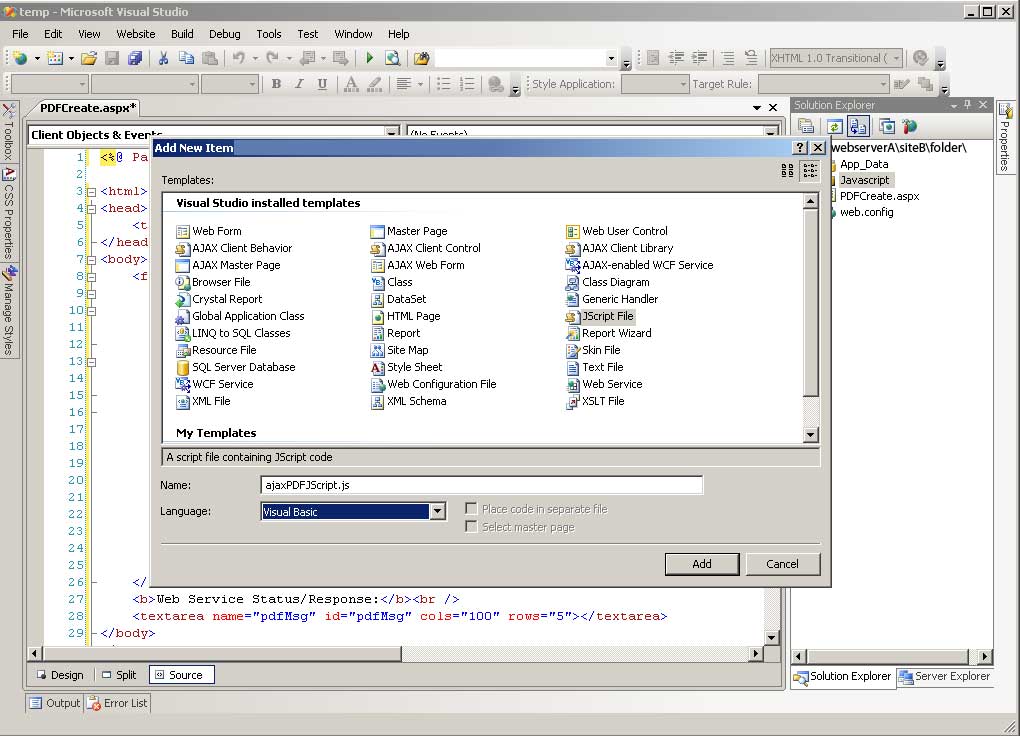This screenshot has width=1020, height=736.
Task: Open the Manage Styles side tab
Action: 8,310
